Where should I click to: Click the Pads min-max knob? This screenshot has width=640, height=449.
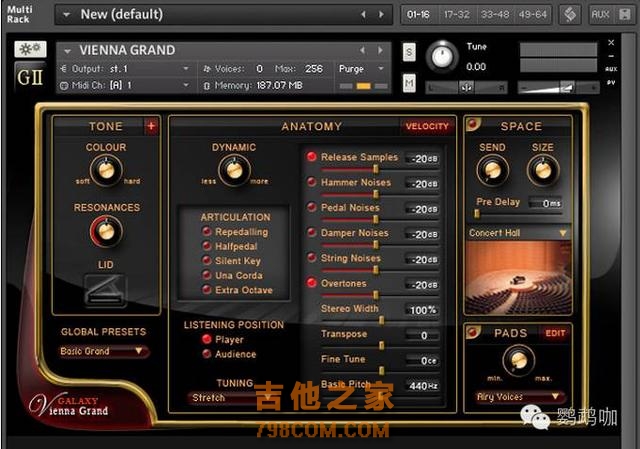[518, 360]
